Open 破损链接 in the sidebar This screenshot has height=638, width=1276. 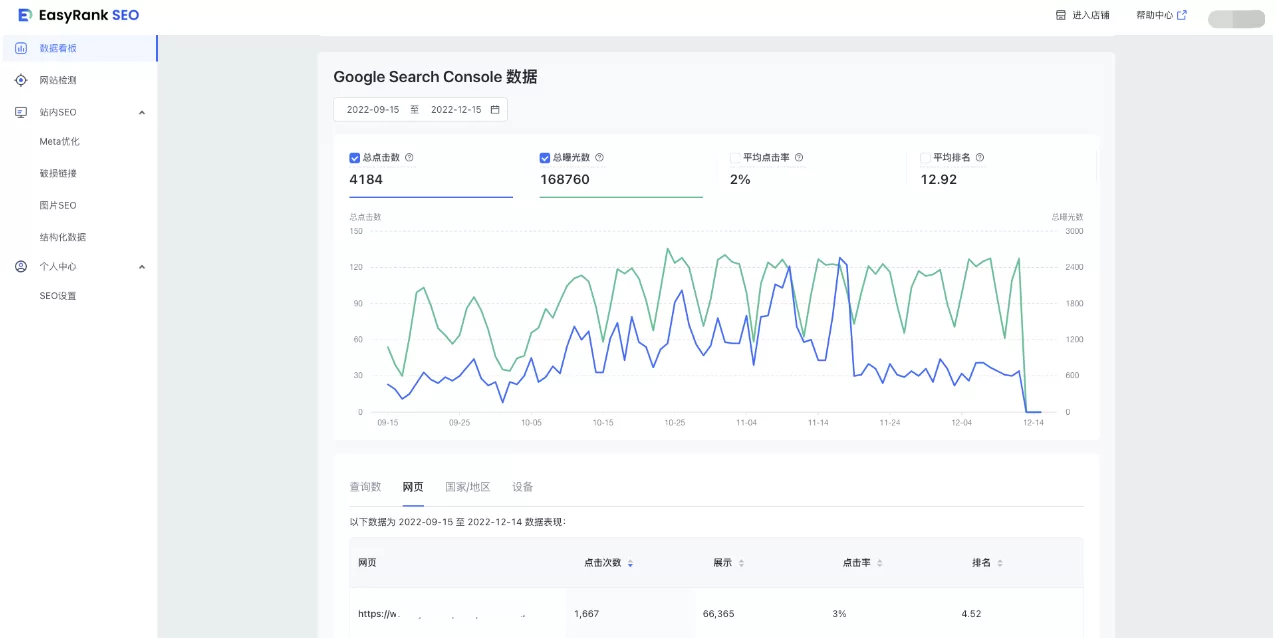coord(58,173)
